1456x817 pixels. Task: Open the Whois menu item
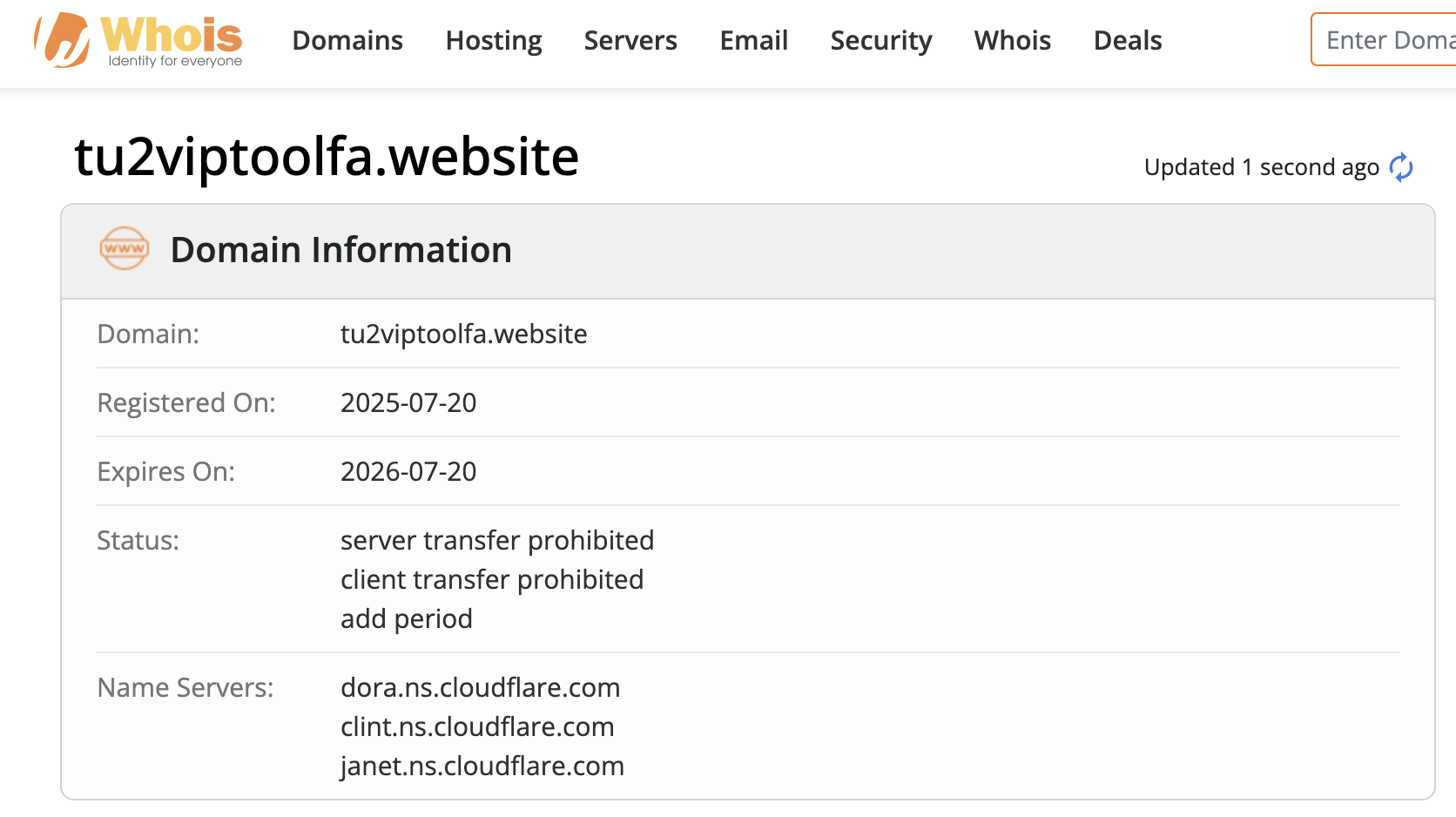click(x=1012, y=40)
